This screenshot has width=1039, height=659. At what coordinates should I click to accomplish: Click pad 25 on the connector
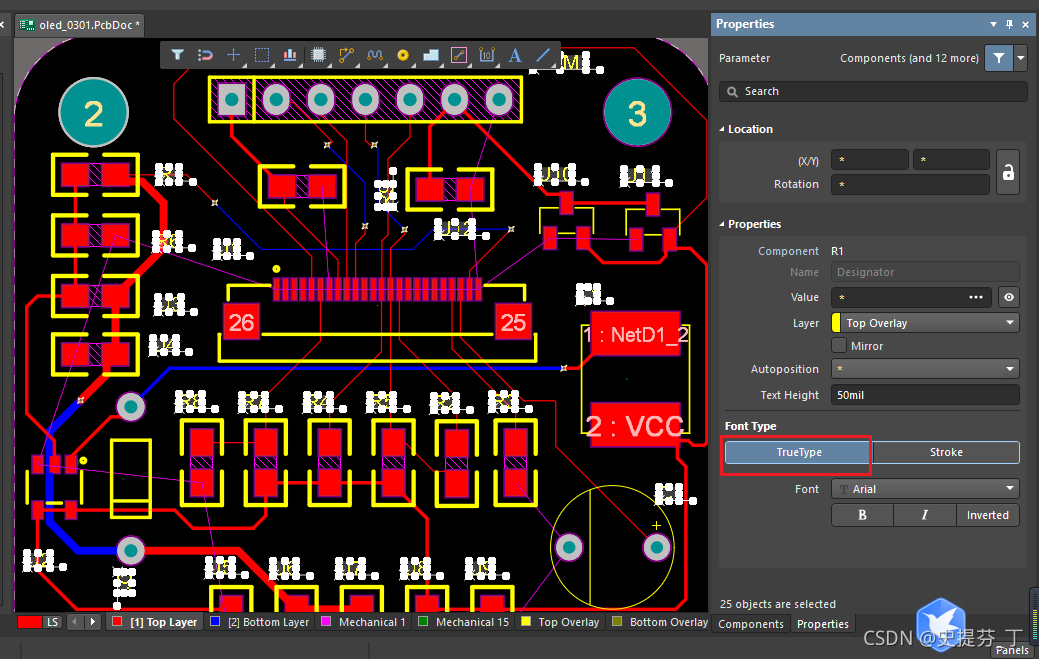coord(514,323)
